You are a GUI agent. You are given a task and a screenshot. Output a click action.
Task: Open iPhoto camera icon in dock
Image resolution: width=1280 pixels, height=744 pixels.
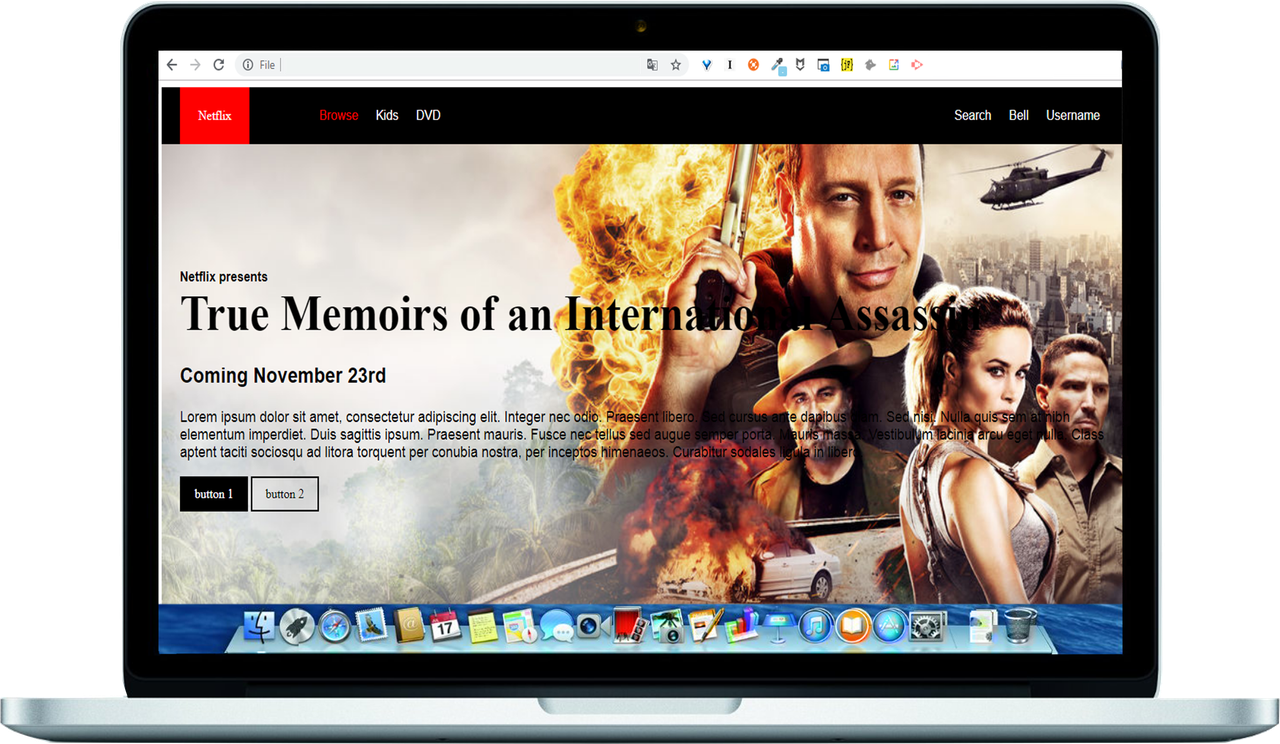click(667, 627)
